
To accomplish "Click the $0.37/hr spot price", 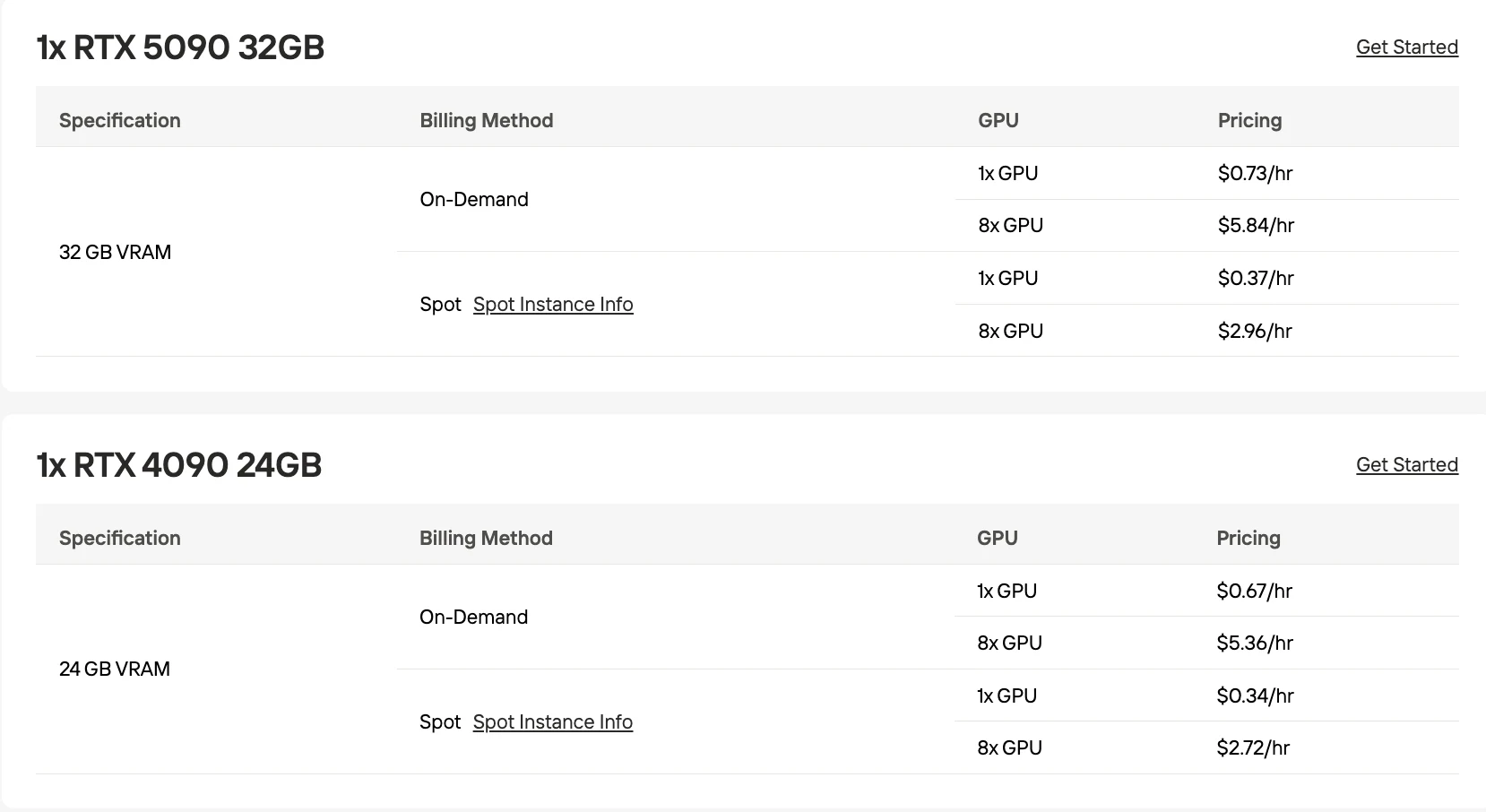I will [1256, 278].
